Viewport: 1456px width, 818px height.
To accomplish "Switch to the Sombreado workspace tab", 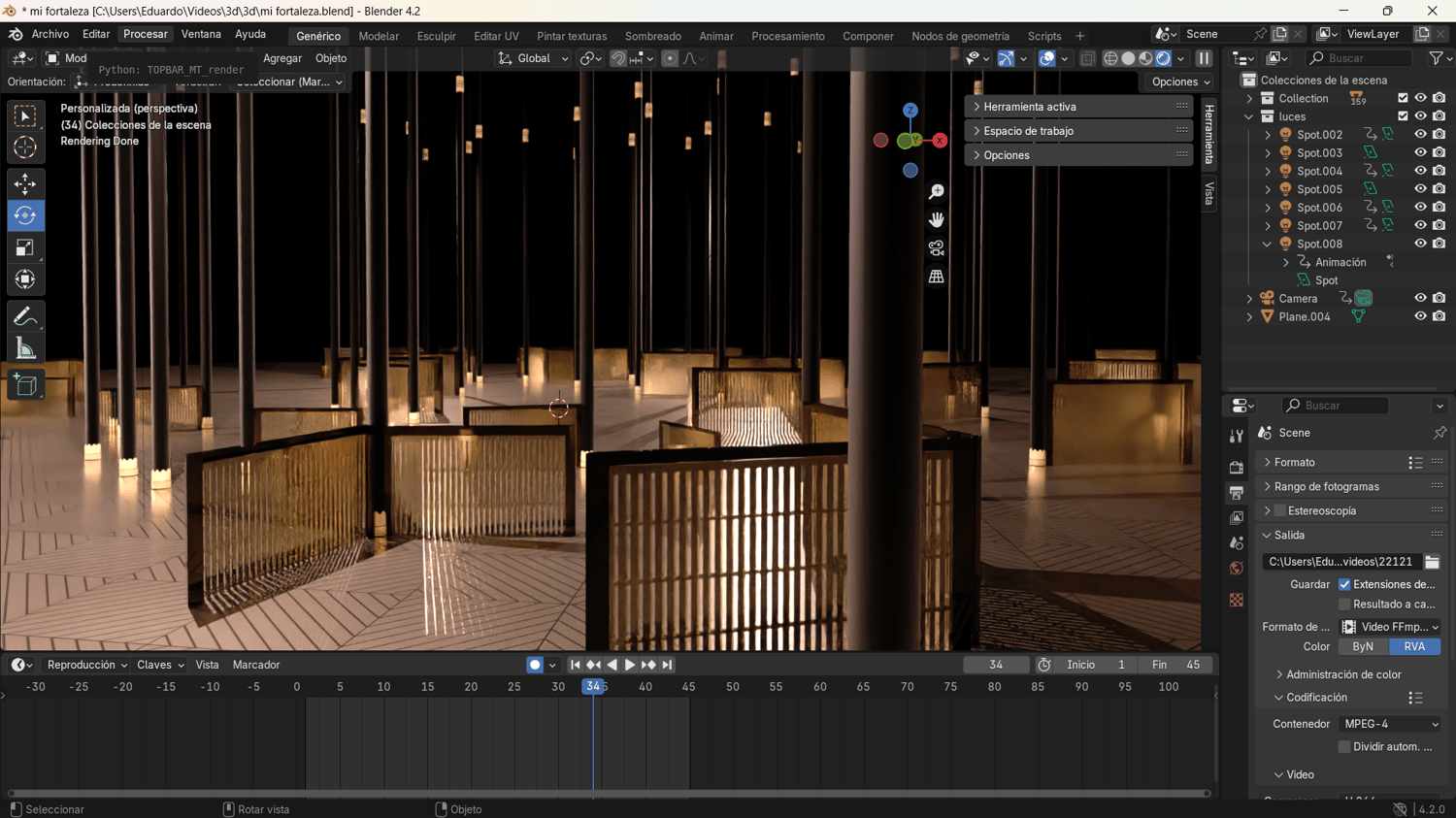I will coord(652,36).
